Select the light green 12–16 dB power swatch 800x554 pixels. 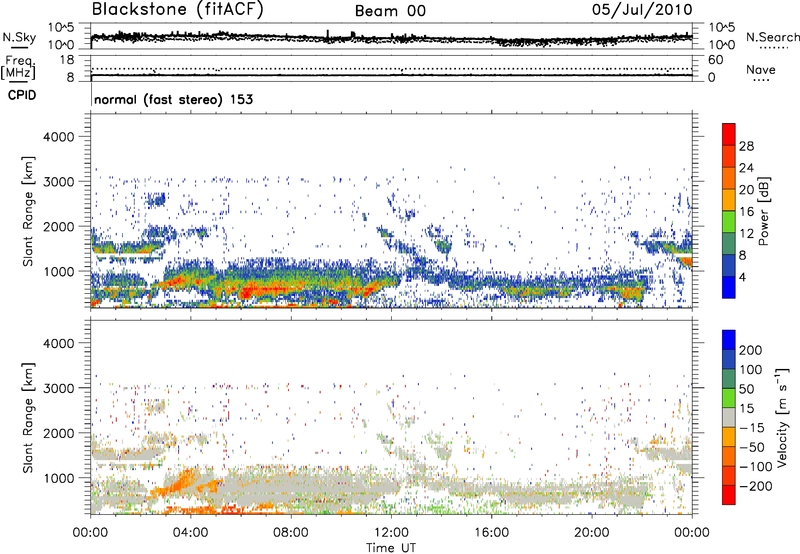pyautogui.click(x=729, y=221)
